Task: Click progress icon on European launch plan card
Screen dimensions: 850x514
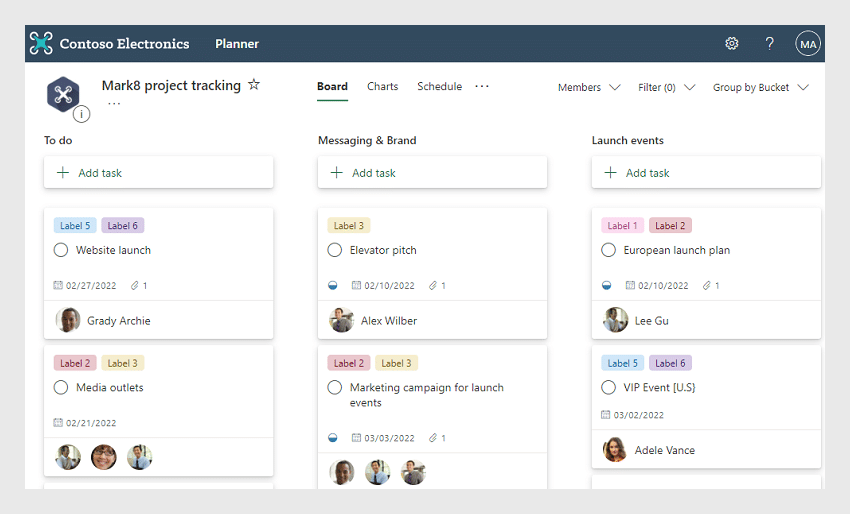Action: tap(607, 285)
